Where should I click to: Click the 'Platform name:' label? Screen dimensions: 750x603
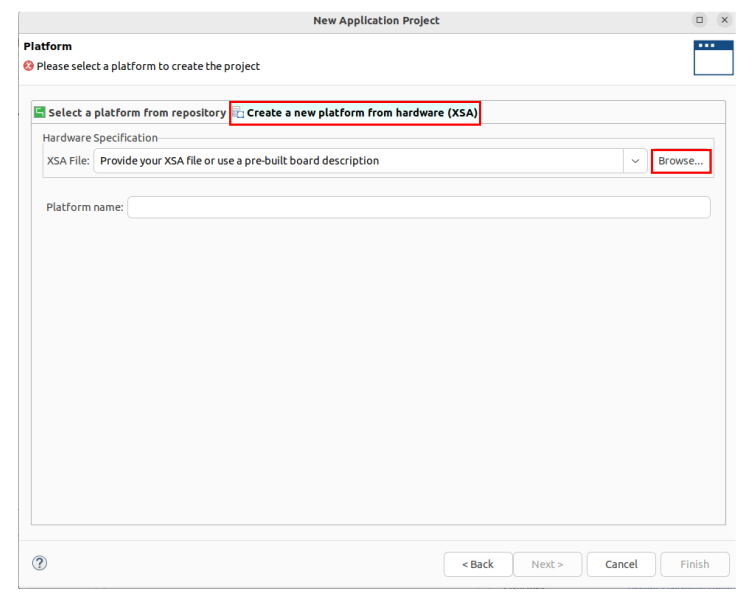click(85, 207)
